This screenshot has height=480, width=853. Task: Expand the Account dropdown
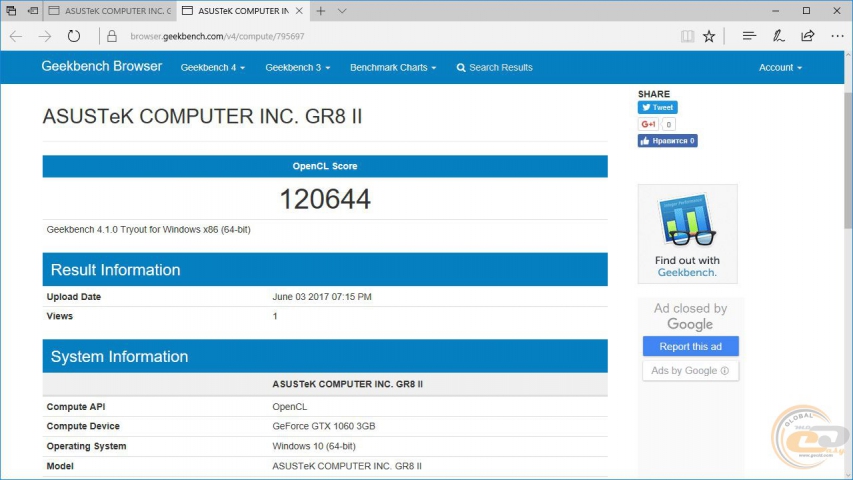pyautogui.click(x=780, y=67)
